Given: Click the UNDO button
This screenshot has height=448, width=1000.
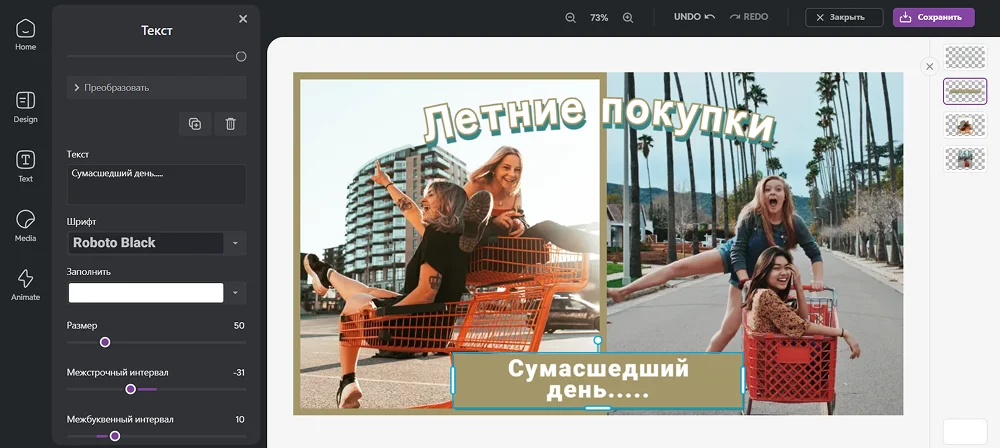Looking at the screenshot, I should pos(694,17).
